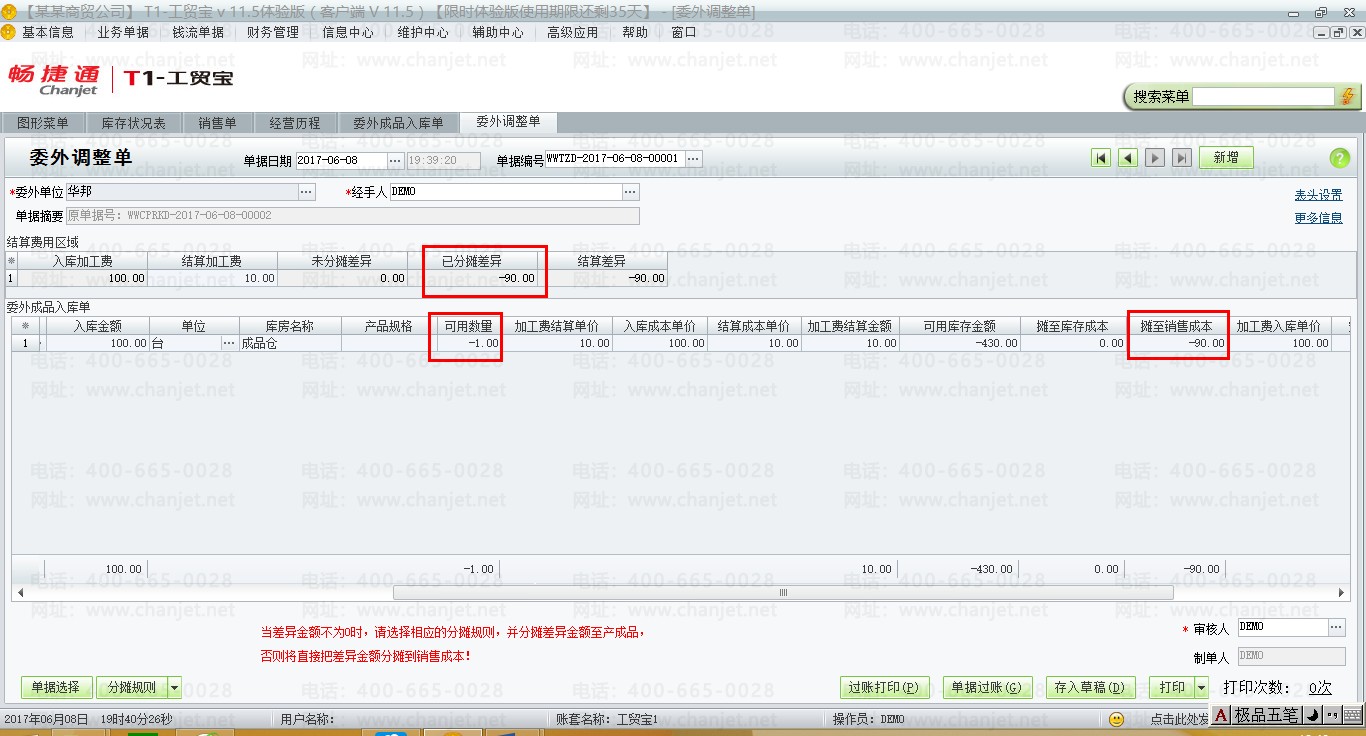
Task: Open the 业务单据 menu
Action: point(123,32)
